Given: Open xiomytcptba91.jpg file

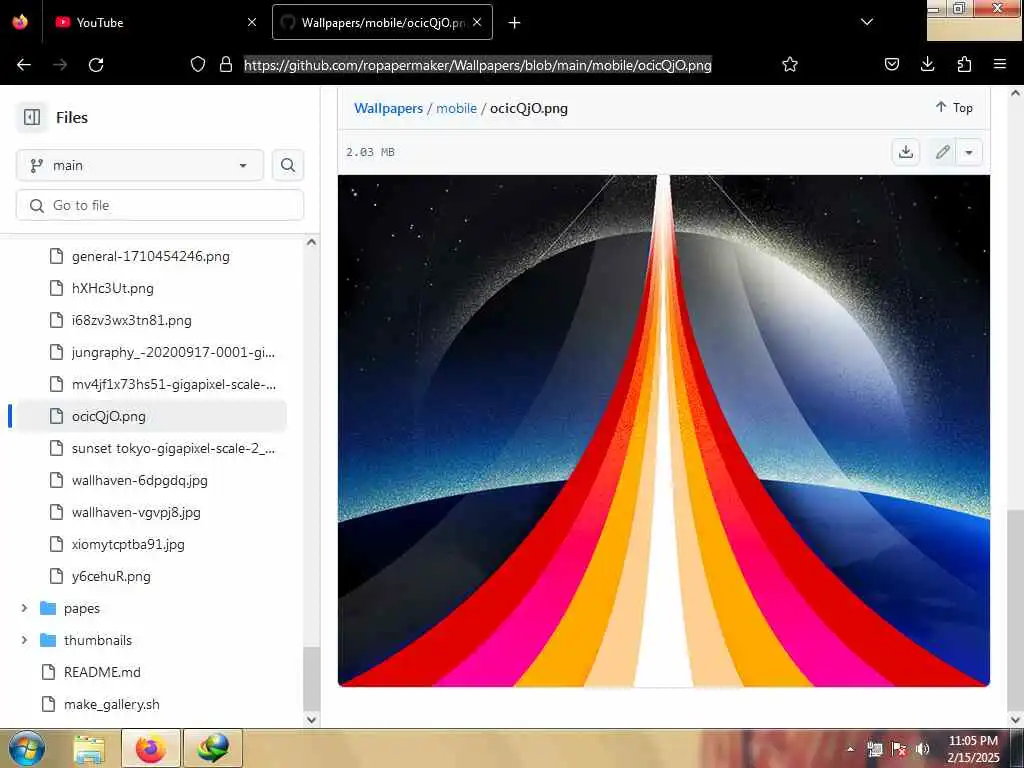Looking at the screenshot, I should point(128,544).
